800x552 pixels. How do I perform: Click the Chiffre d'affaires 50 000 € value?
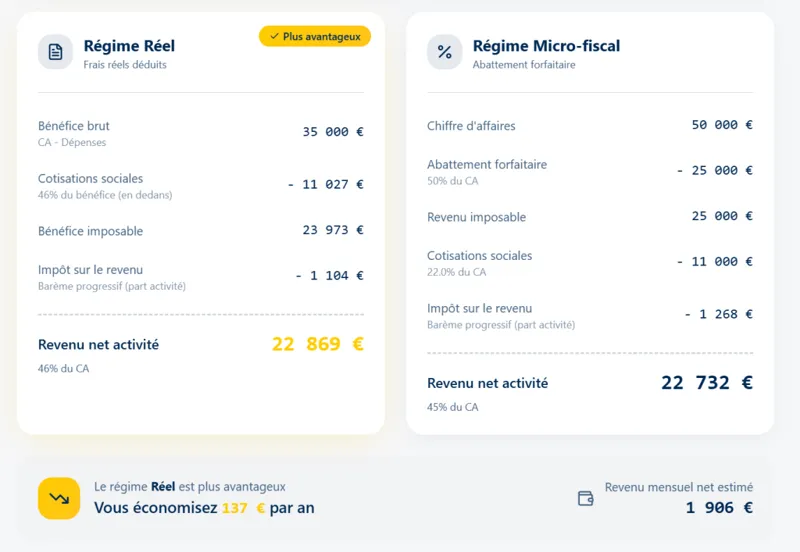721,125
